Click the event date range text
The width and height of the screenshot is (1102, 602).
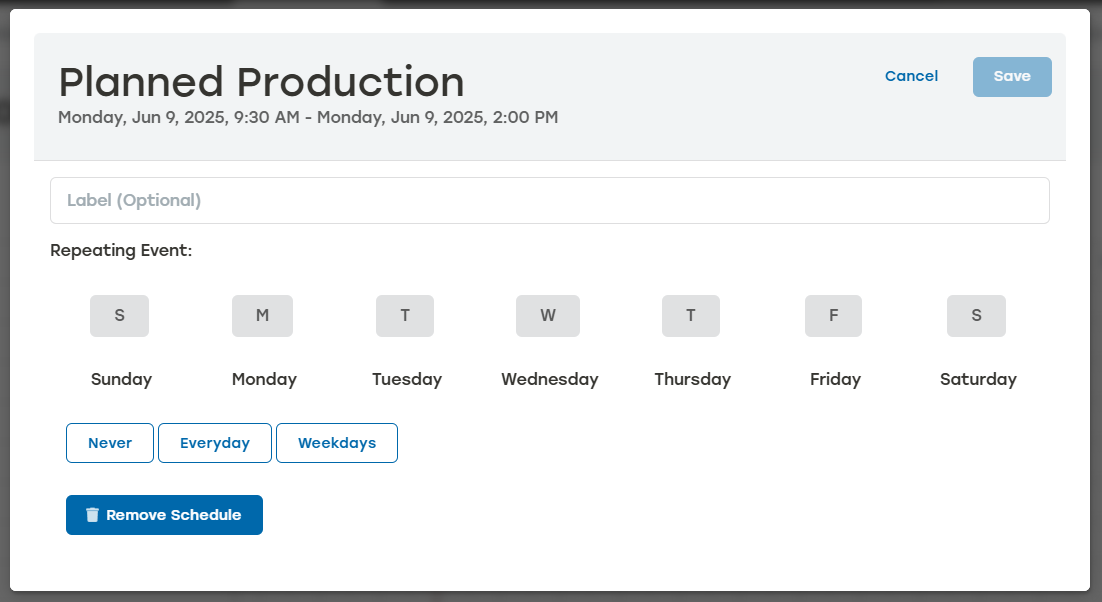[x=308, y=117]
